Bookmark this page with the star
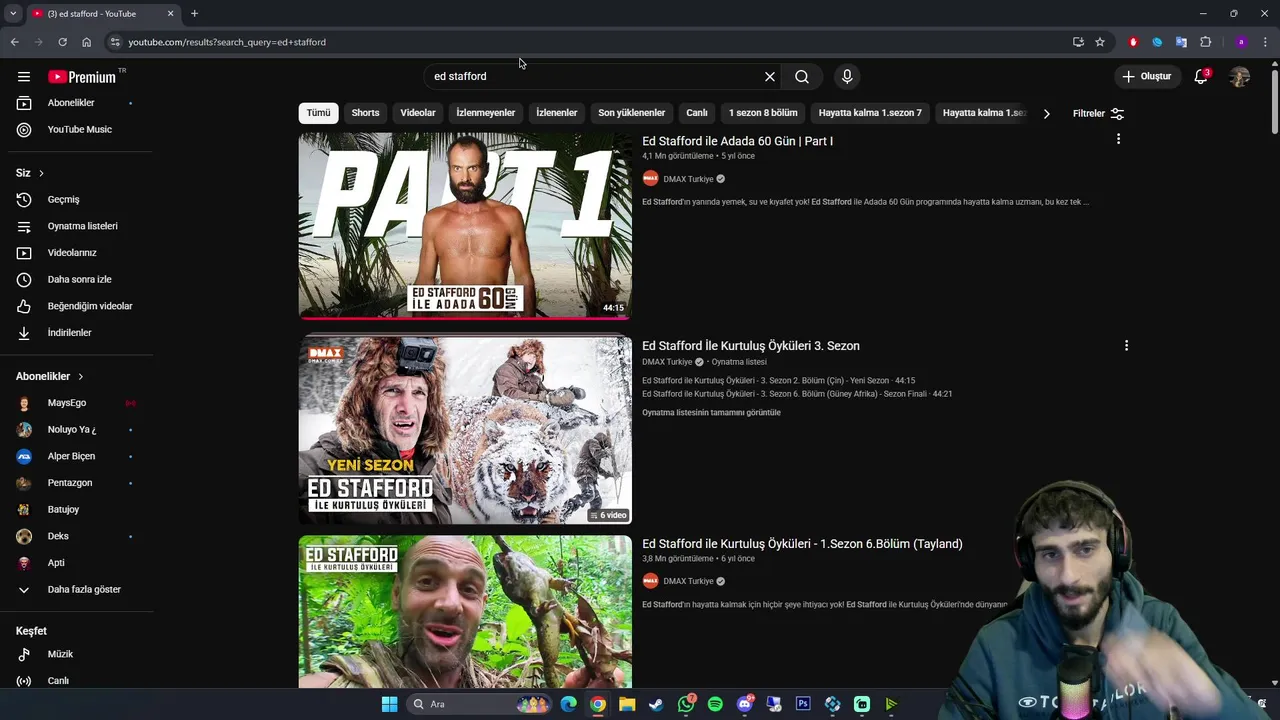This screenshot has height=720, width=1280. 1100,42
